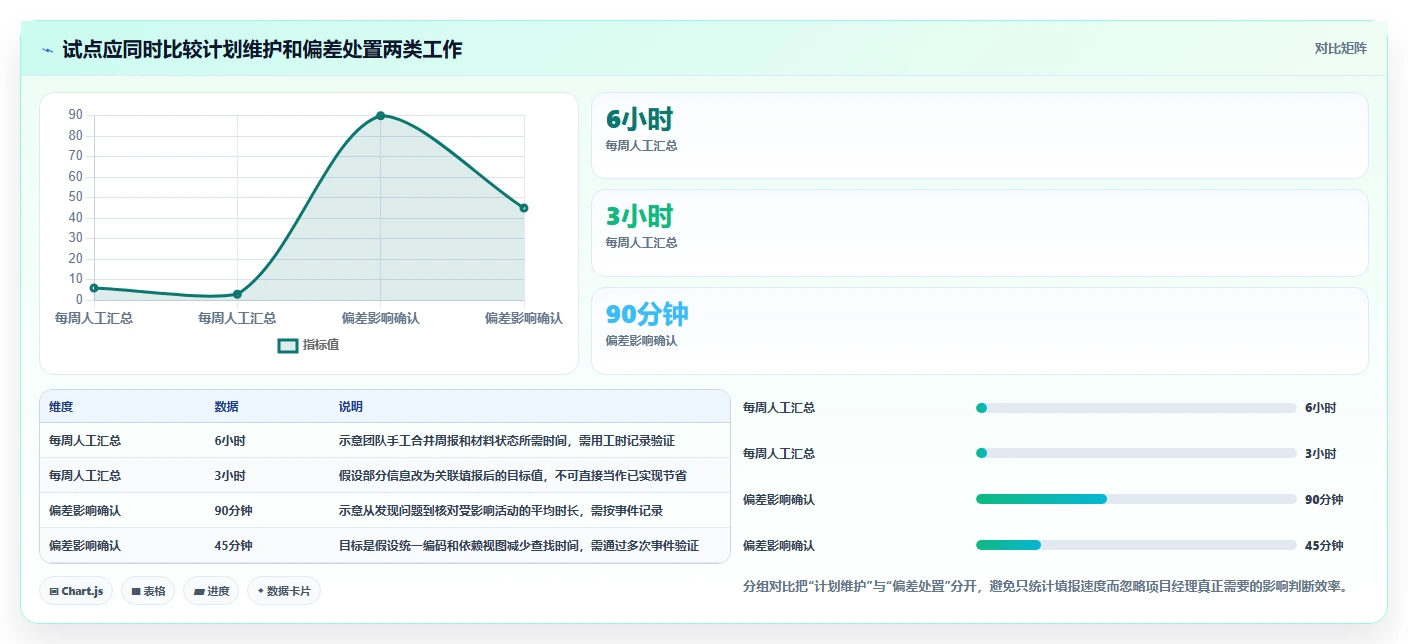
Task: Open the 对比矩阵 label in the header
Action: tap(1340, 48)
